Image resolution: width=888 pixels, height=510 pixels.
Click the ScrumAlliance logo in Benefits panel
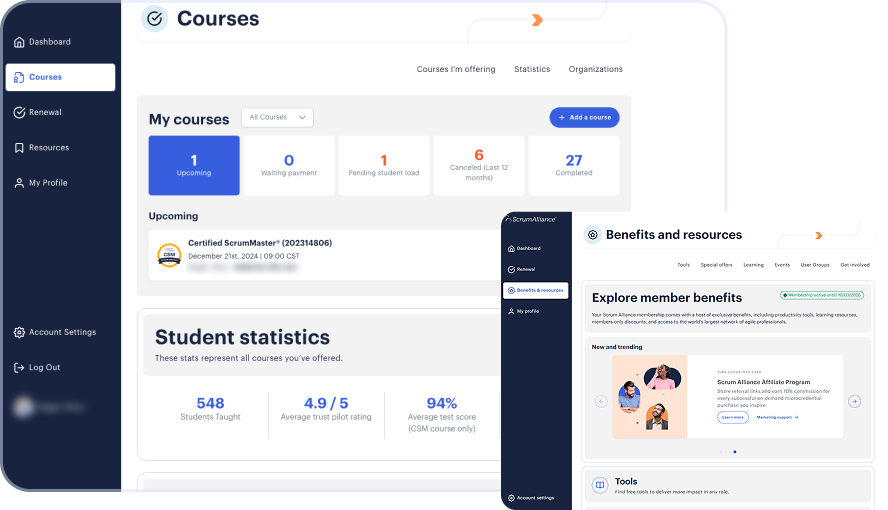(x=531, y=219)
